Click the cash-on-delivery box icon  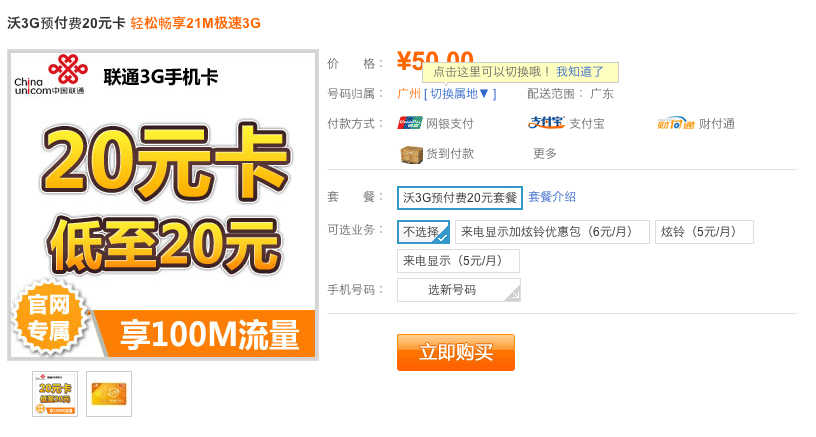411,154
